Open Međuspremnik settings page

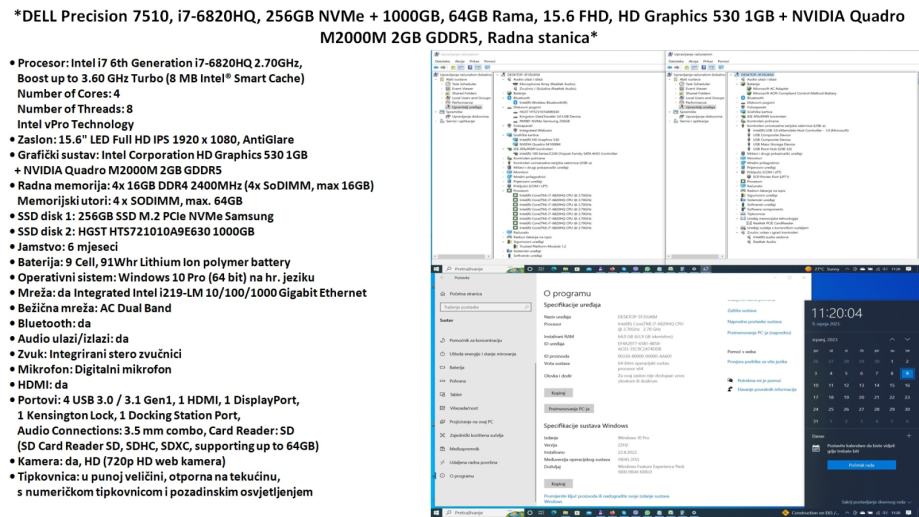460,448
